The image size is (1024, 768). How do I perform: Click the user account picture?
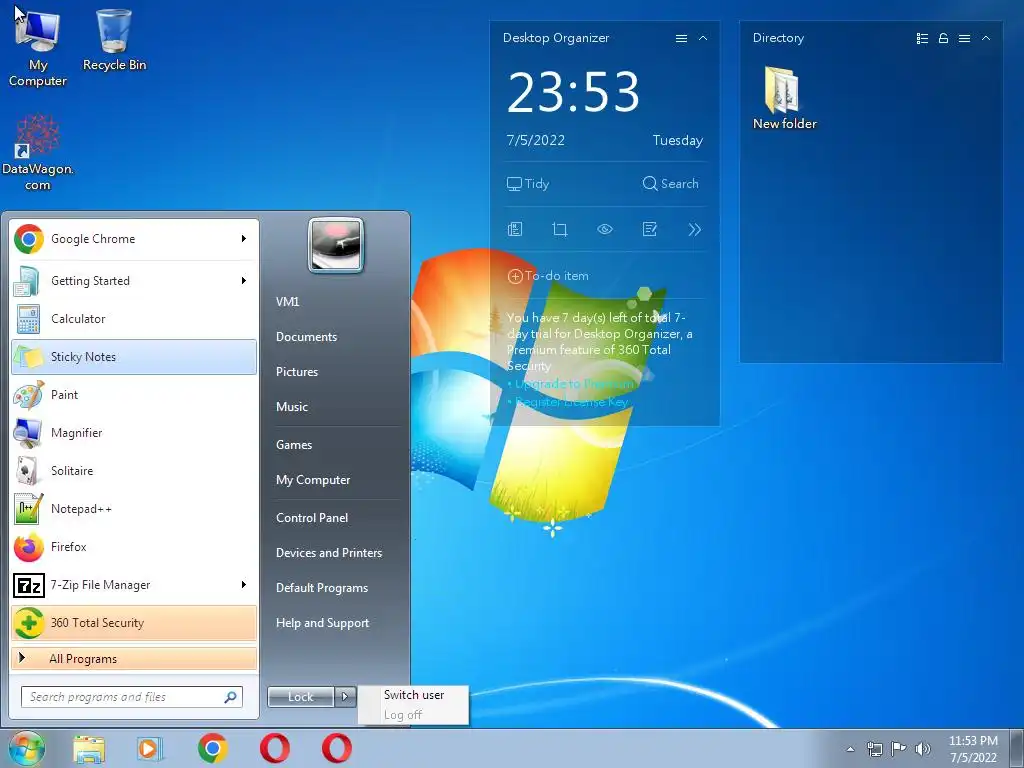click(x=336, y=245)
